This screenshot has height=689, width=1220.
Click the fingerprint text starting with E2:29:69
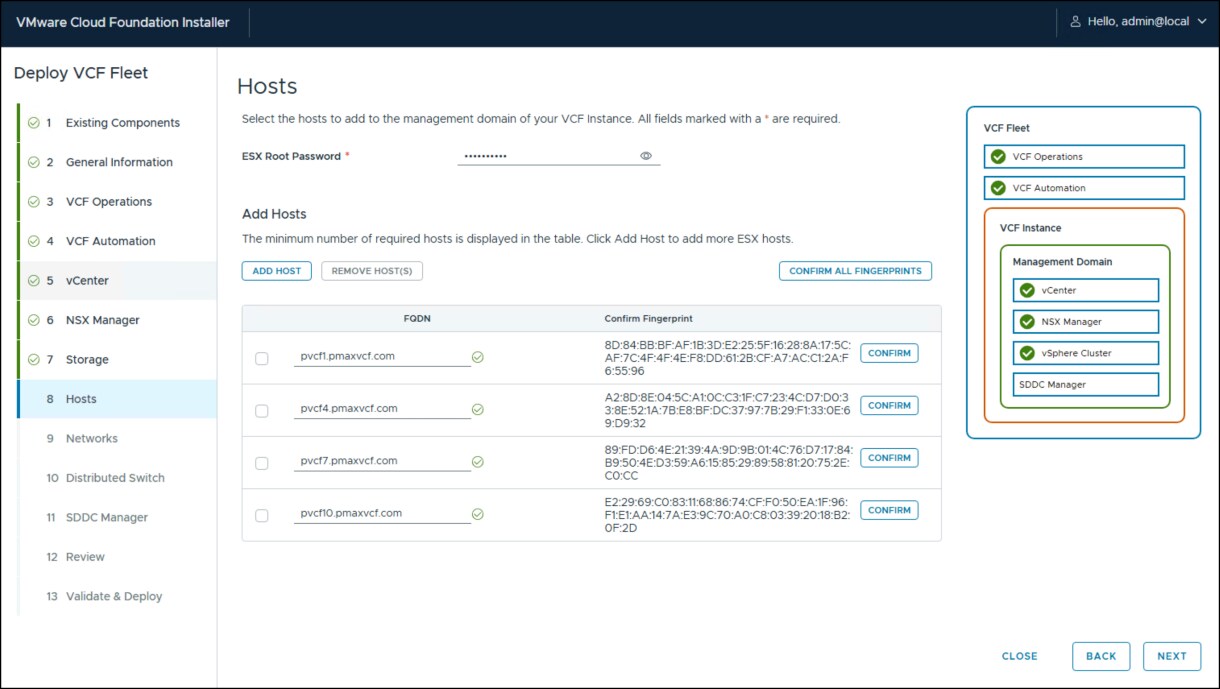[728, 515]
